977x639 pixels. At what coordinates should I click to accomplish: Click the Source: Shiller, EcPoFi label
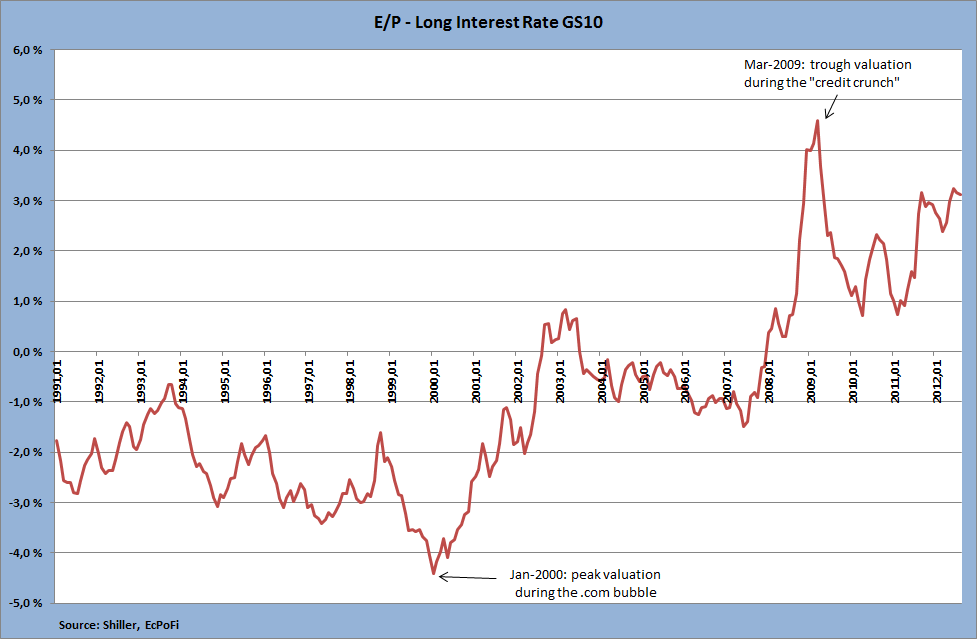[118, 625]
